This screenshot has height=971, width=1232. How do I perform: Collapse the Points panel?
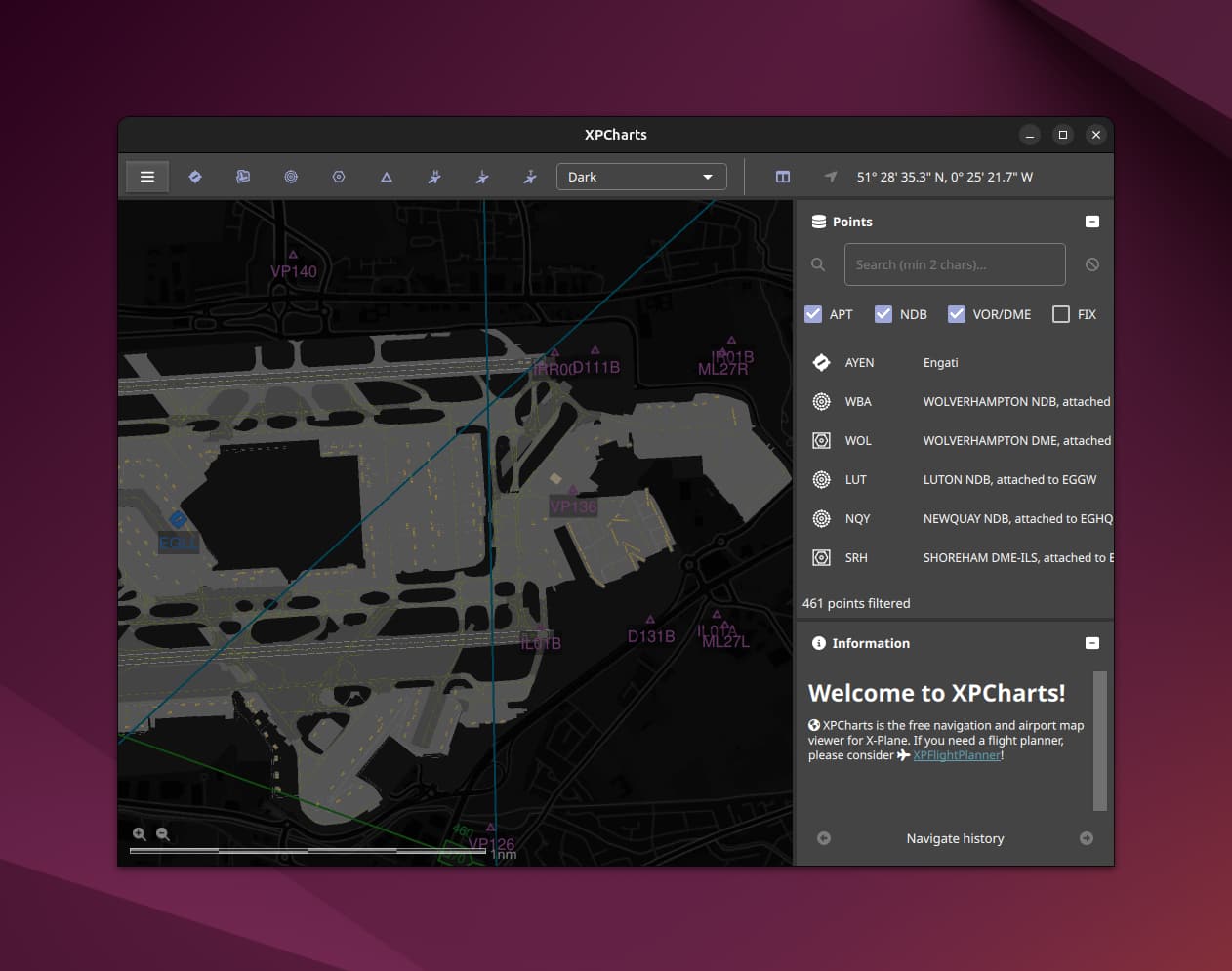pos(1091,222)
